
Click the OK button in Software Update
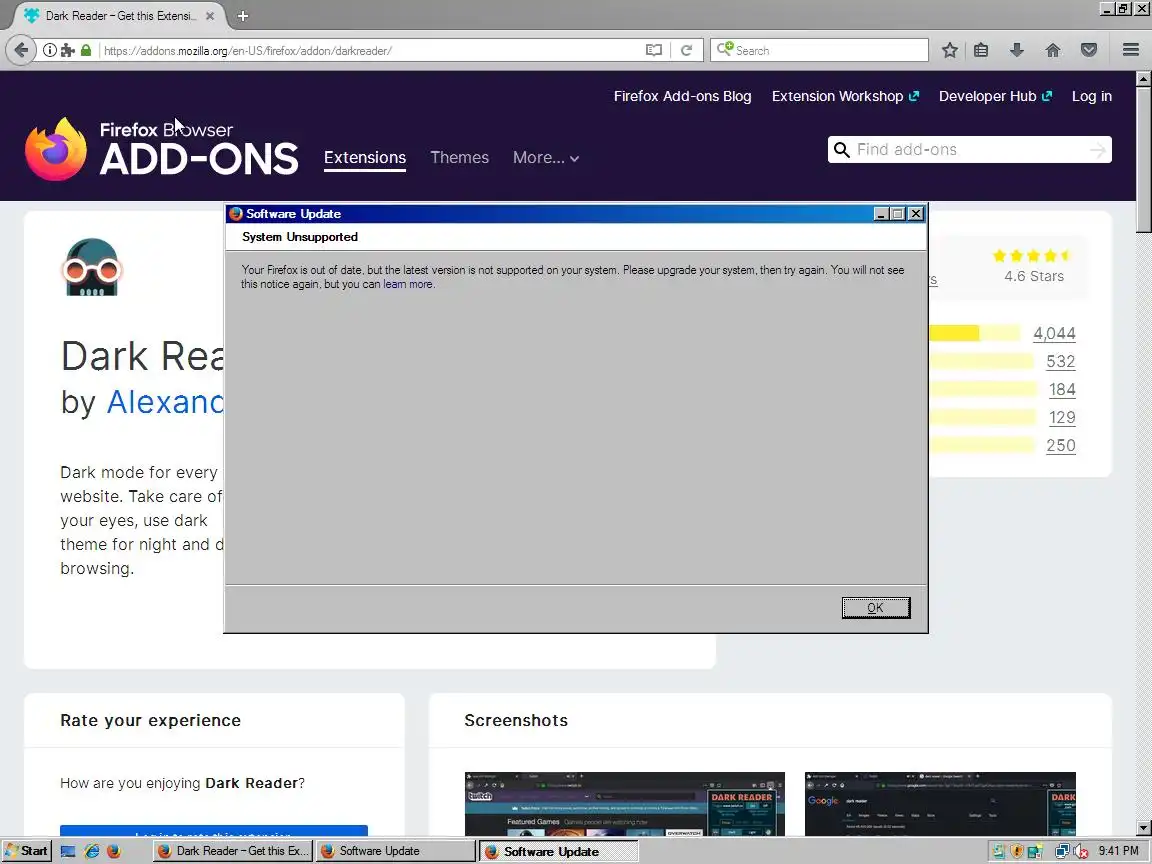876,608
